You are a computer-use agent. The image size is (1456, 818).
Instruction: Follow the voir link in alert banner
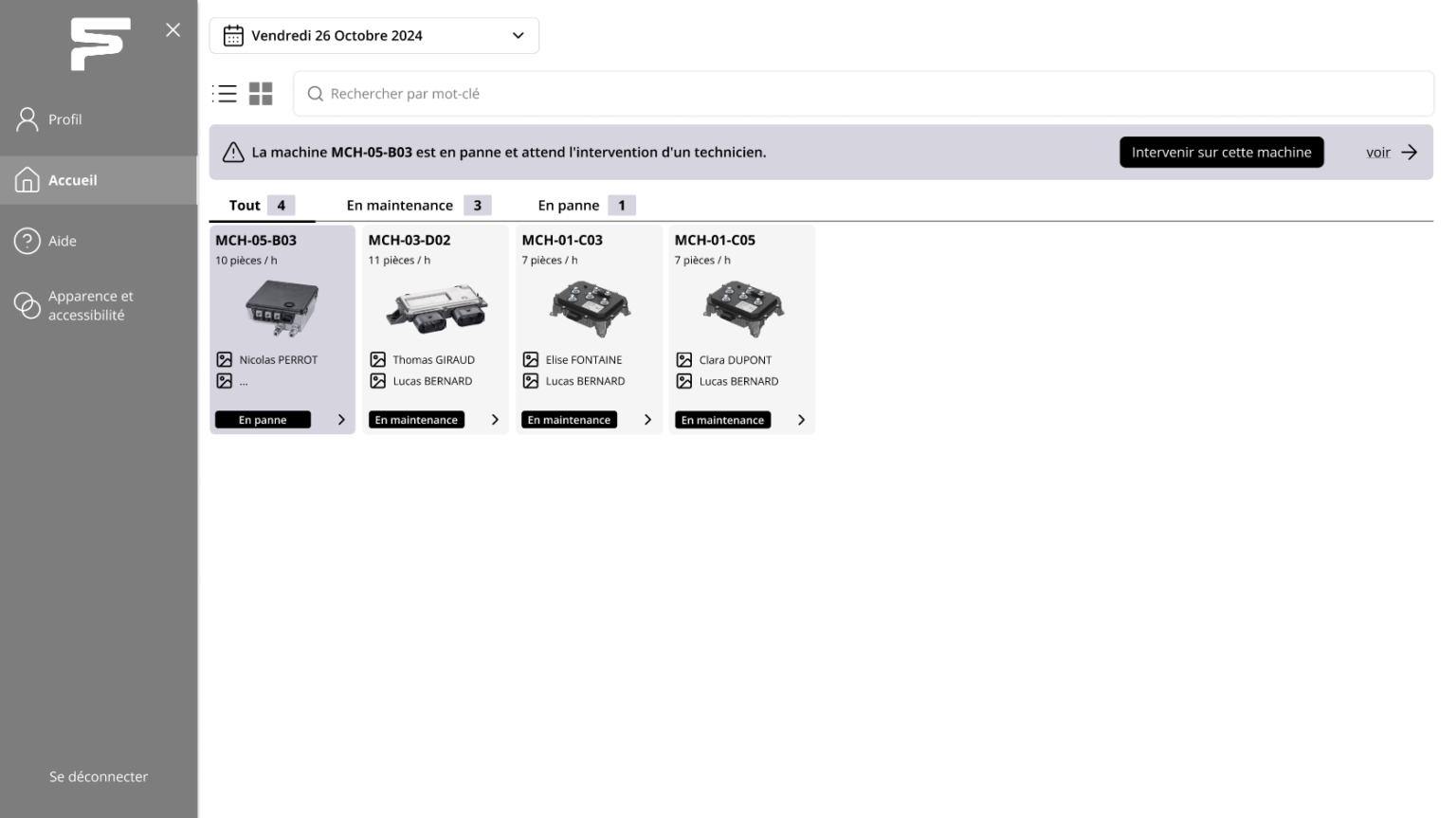1390,153
